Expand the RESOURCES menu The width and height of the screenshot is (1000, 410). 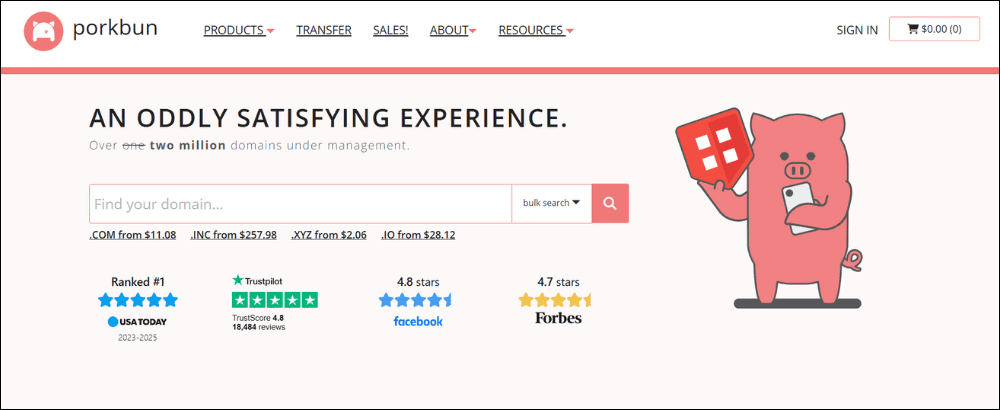point(536,30)
